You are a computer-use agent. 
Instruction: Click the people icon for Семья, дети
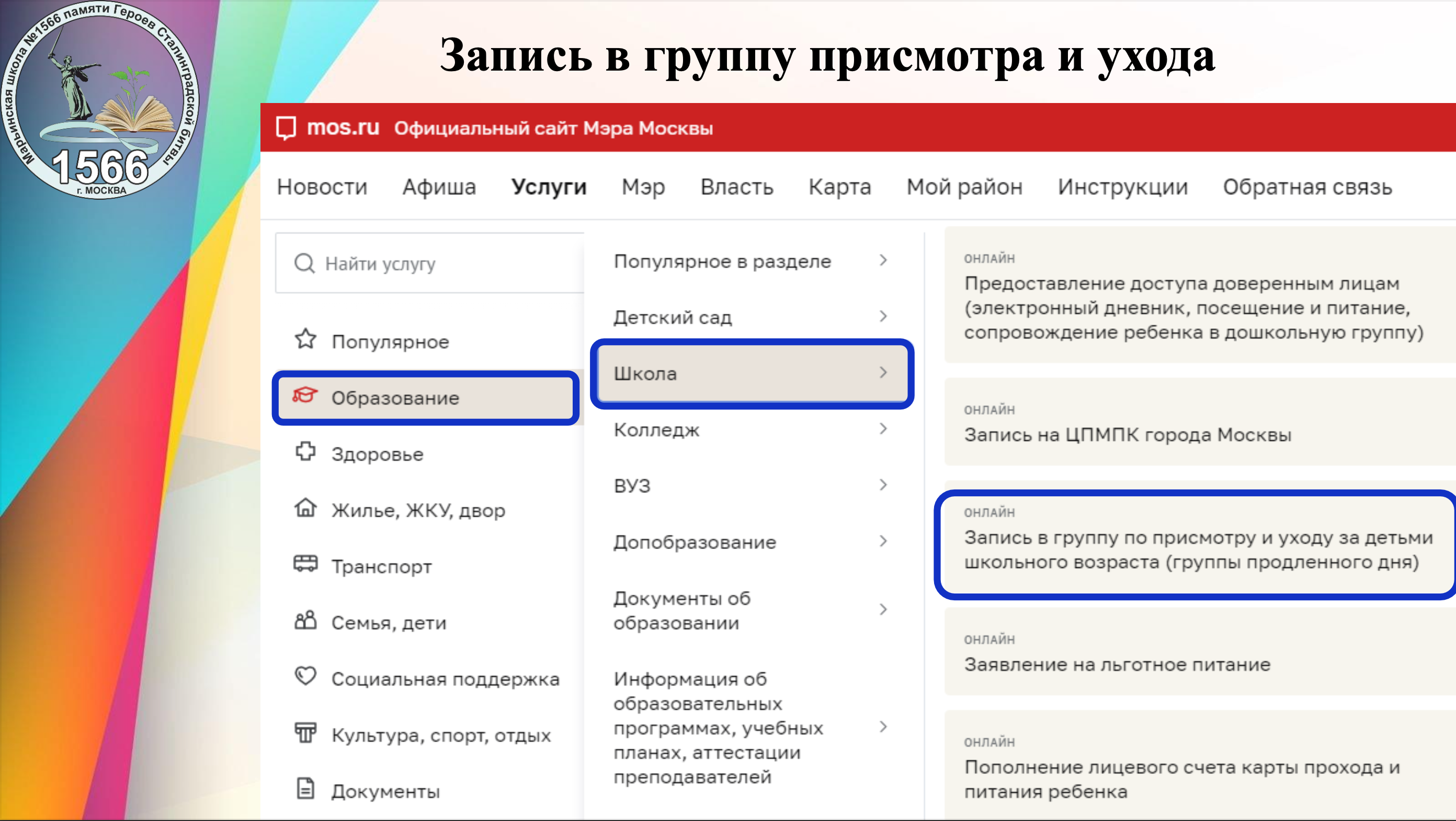[306, 620]
